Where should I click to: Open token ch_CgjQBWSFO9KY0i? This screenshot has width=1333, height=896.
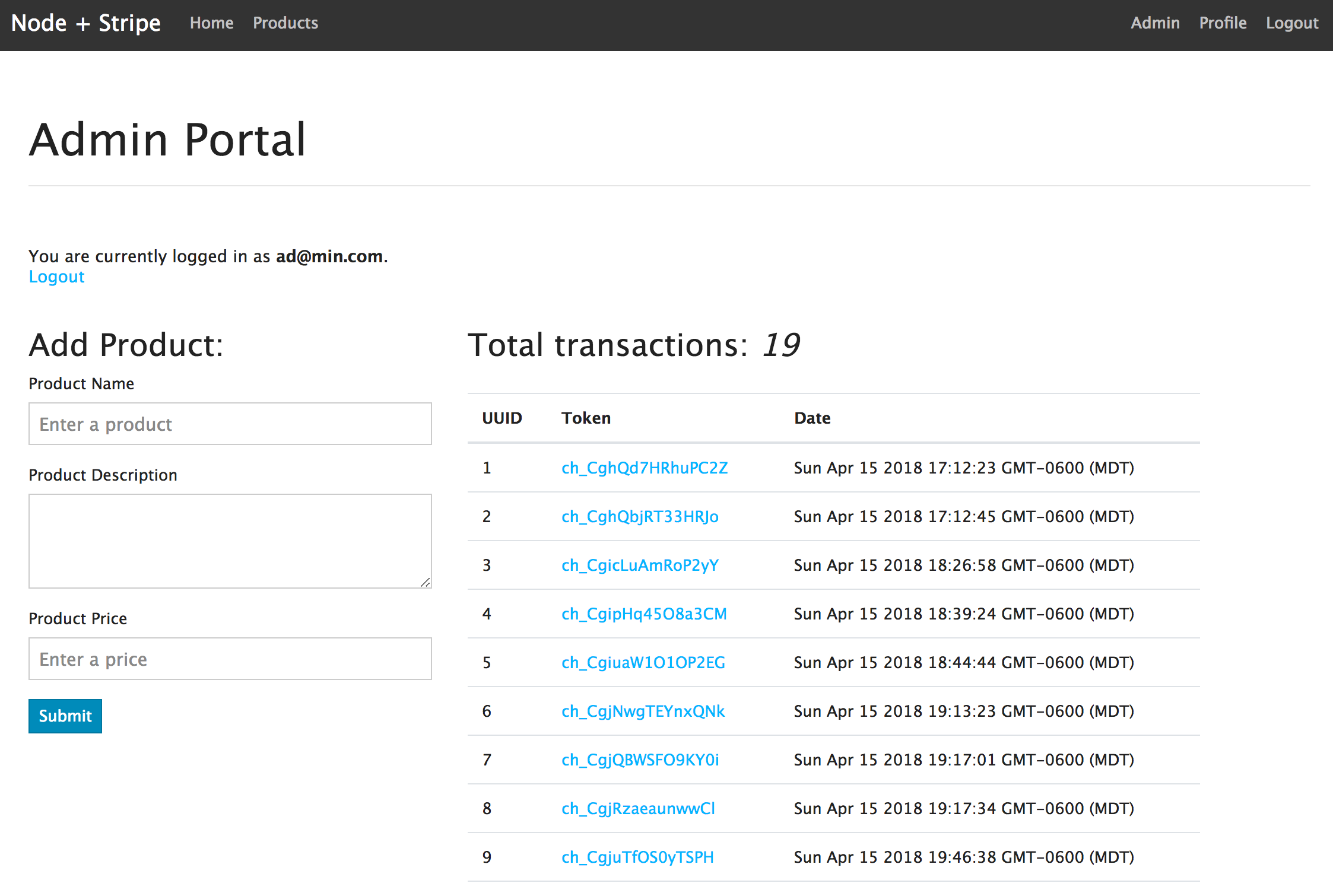pos(640,760)
